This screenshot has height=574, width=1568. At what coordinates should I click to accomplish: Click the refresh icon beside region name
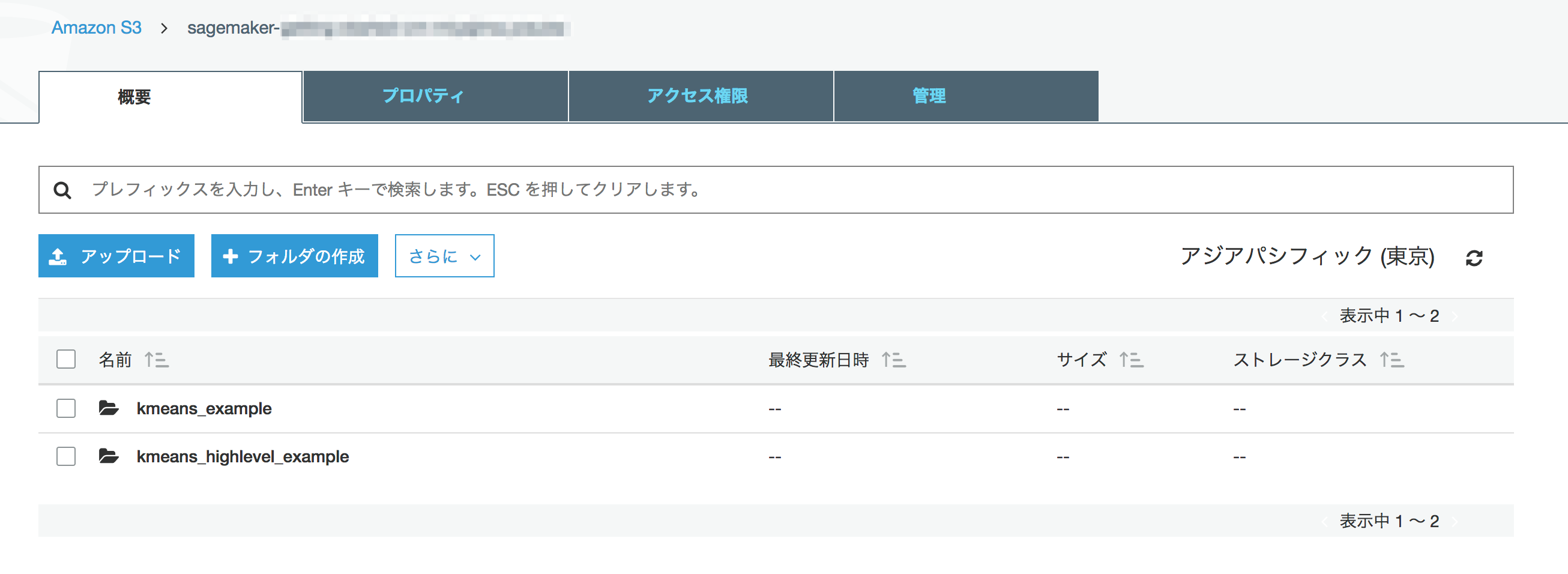click(1474, 258)
